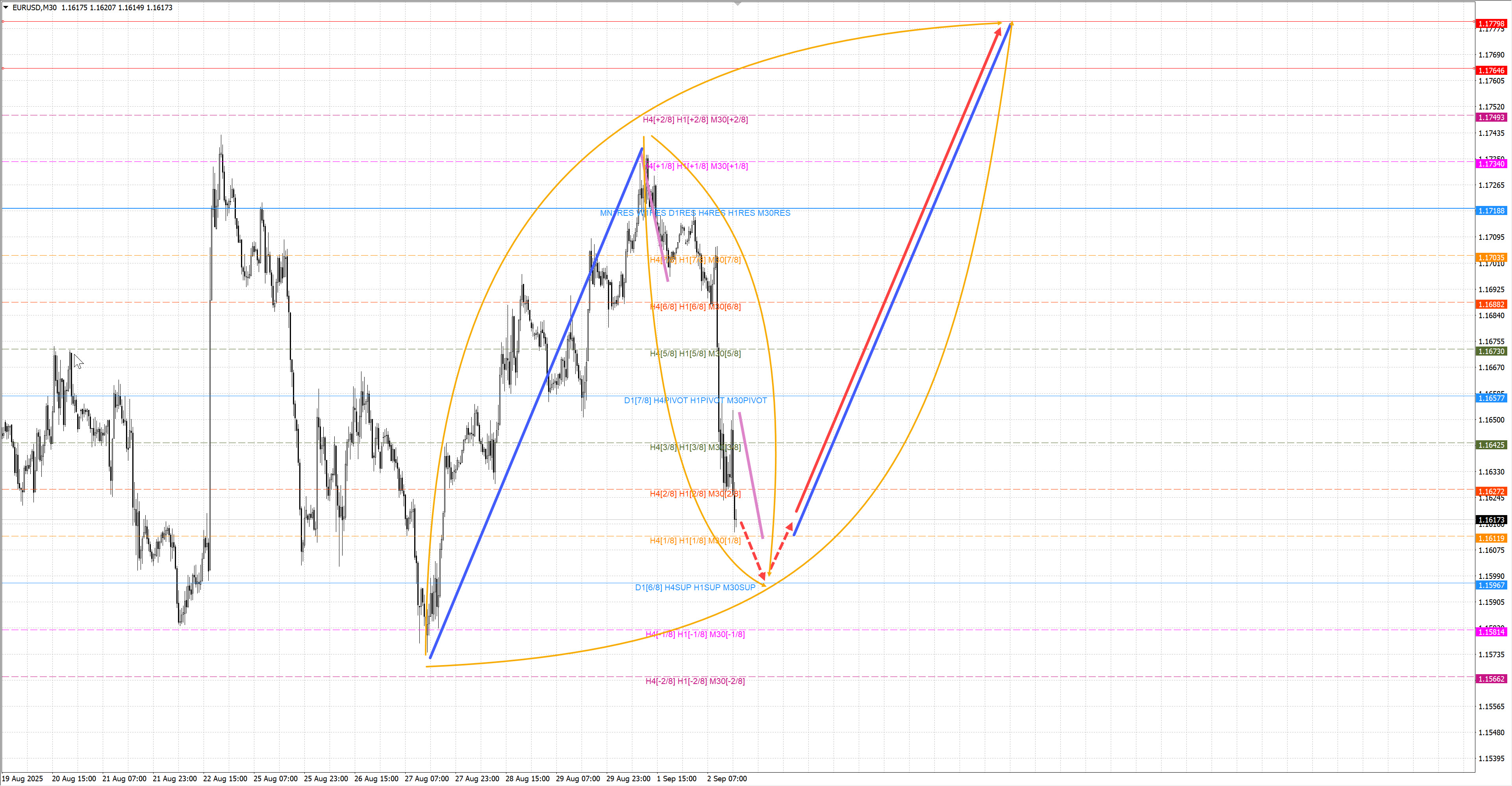Click the EURUSD,M30 chart title text

[x=34, y=7]
